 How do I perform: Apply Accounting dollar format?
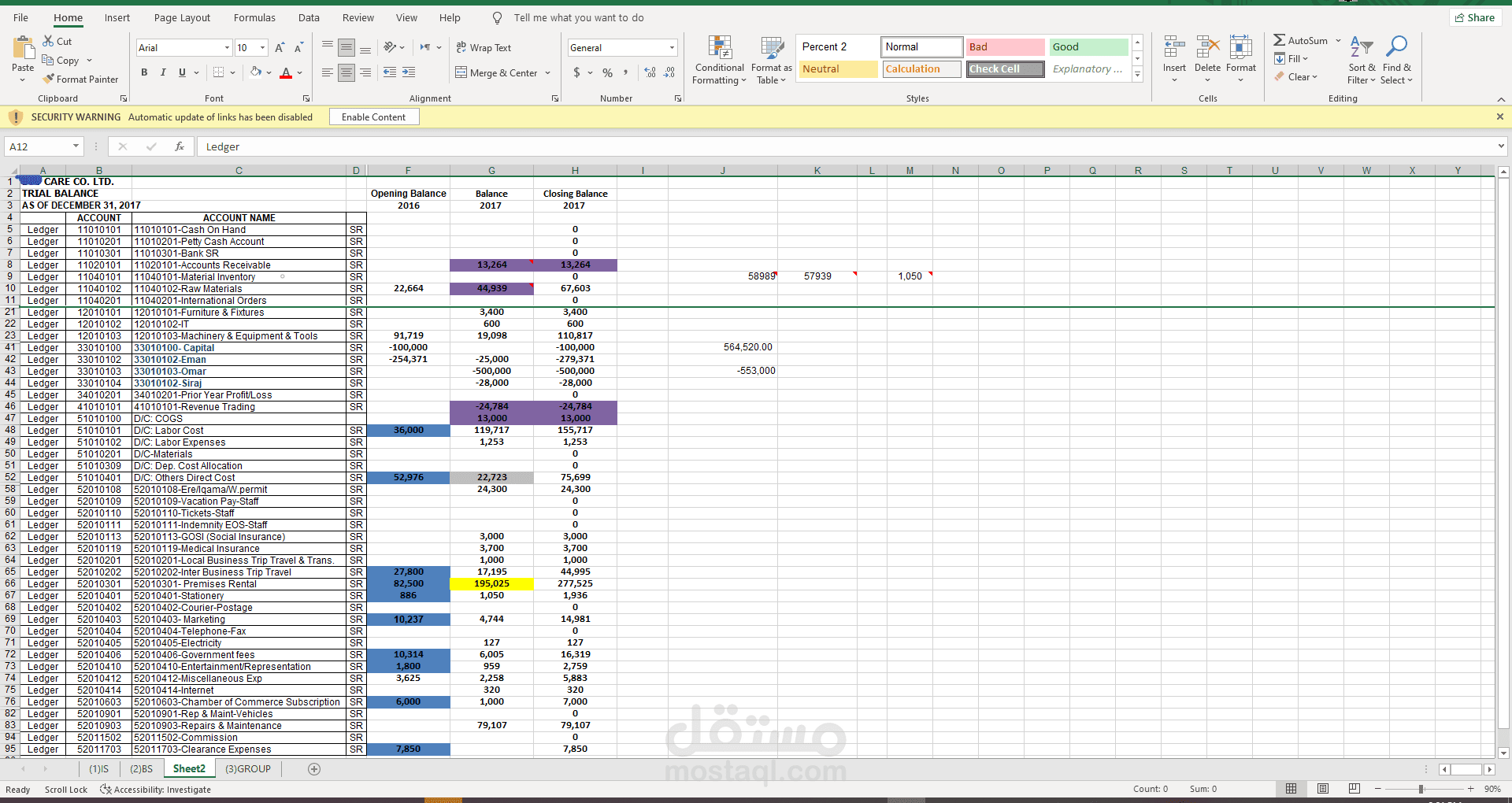pos(577,72)
